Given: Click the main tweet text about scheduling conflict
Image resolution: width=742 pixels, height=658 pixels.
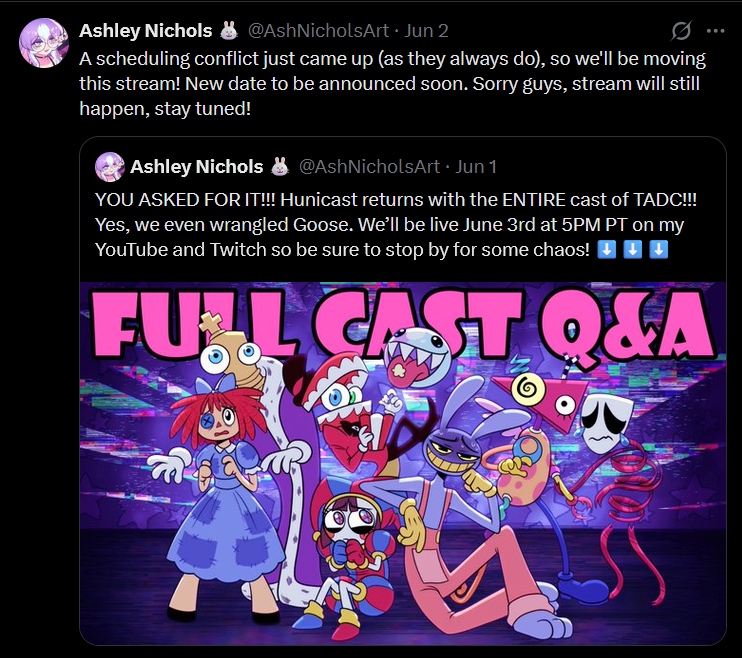Looking at the screenshot, I should tap(392, 84).
